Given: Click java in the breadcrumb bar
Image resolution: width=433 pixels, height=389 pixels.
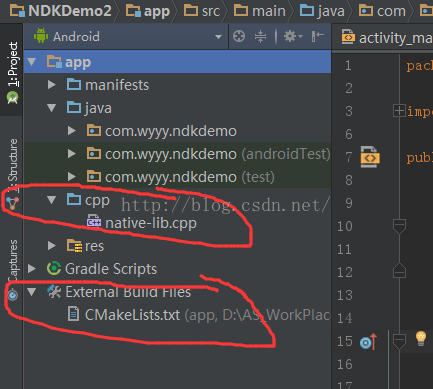Looking at the screenshot, I should 322,11.
